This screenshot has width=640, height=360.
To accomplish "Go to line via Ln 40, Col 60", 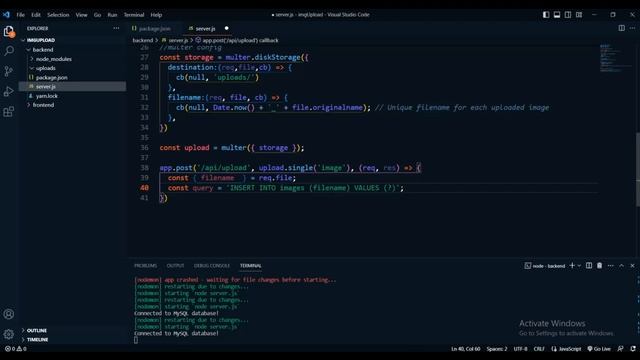I will tap(466, 349).
